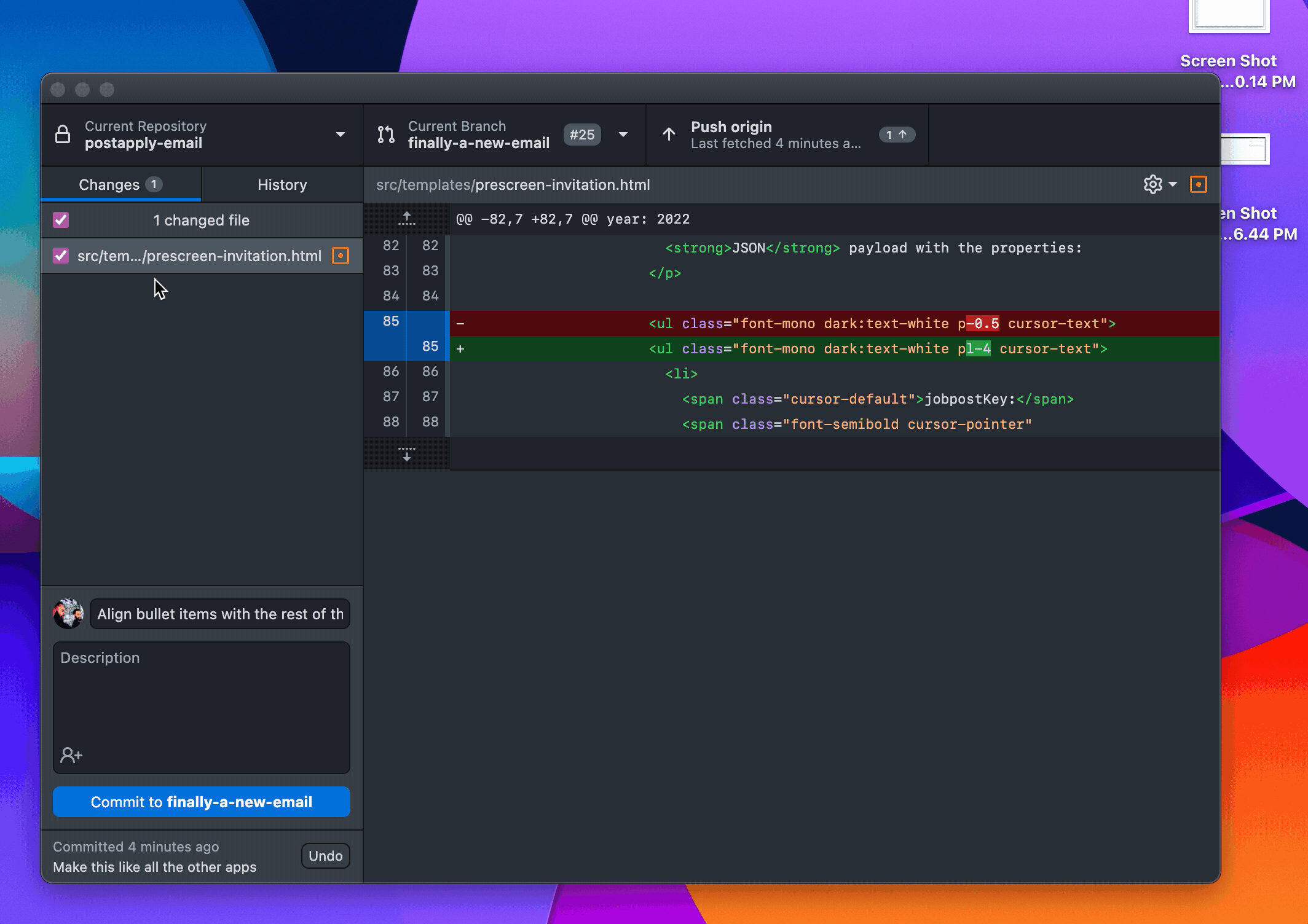Uncheck the 1 changed file checkbox
This screenshot has width=1308, height=924.
pyautogui.click(x=61, y=220)
